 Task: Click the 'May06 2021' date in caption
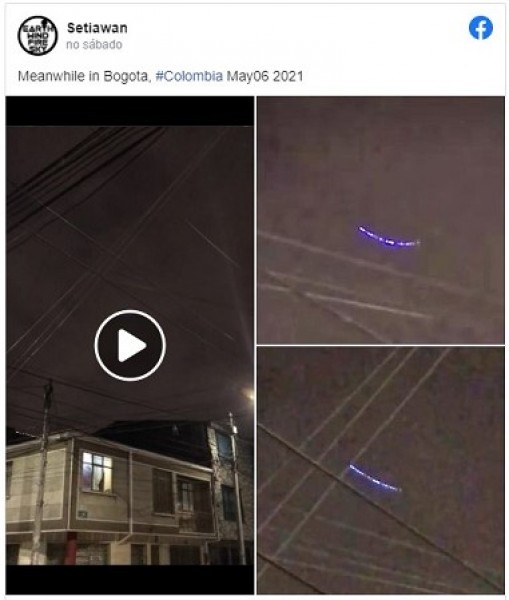coord(265,76)
